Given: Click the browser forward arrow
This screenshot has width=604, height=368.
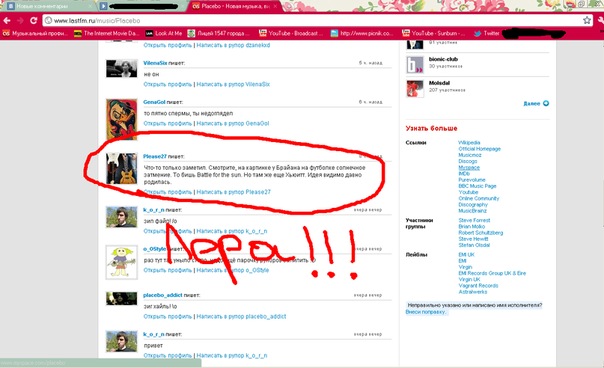Looking at the screenshot, I should [20, 20].
